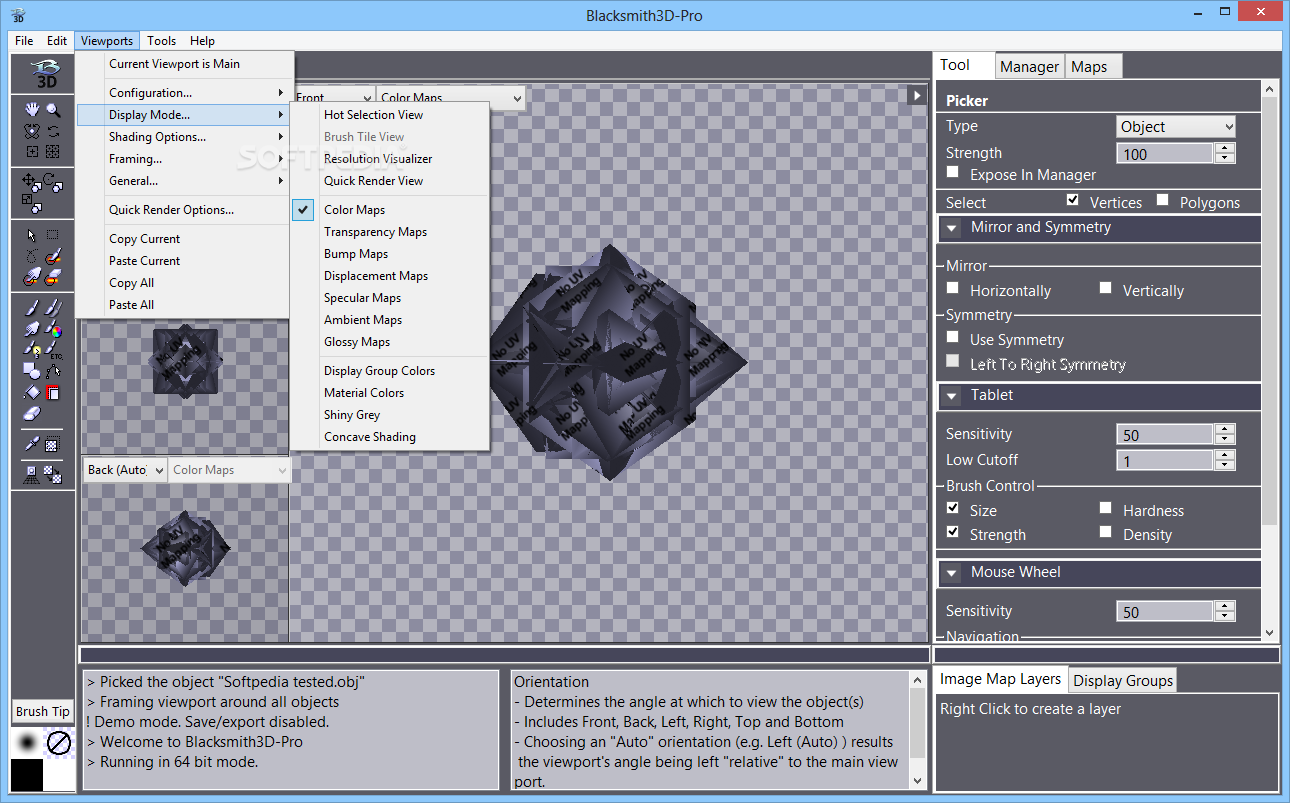Click the black foreground color swatch
This screenshot has height=803, width=1290.
click(x=27, y=775)
